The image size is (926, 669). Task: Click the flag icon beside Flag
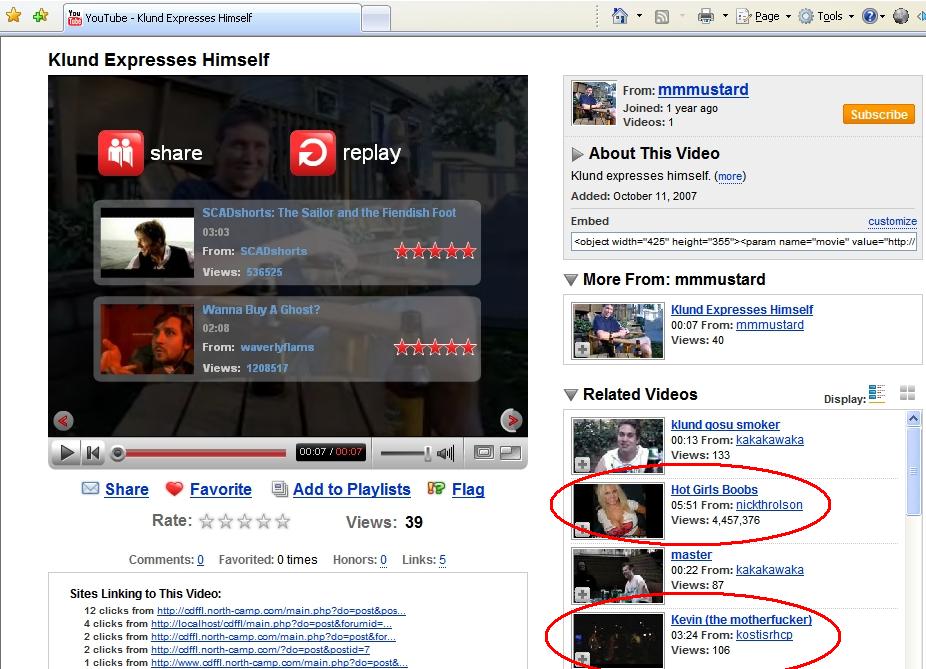click(x=436, y=488)
